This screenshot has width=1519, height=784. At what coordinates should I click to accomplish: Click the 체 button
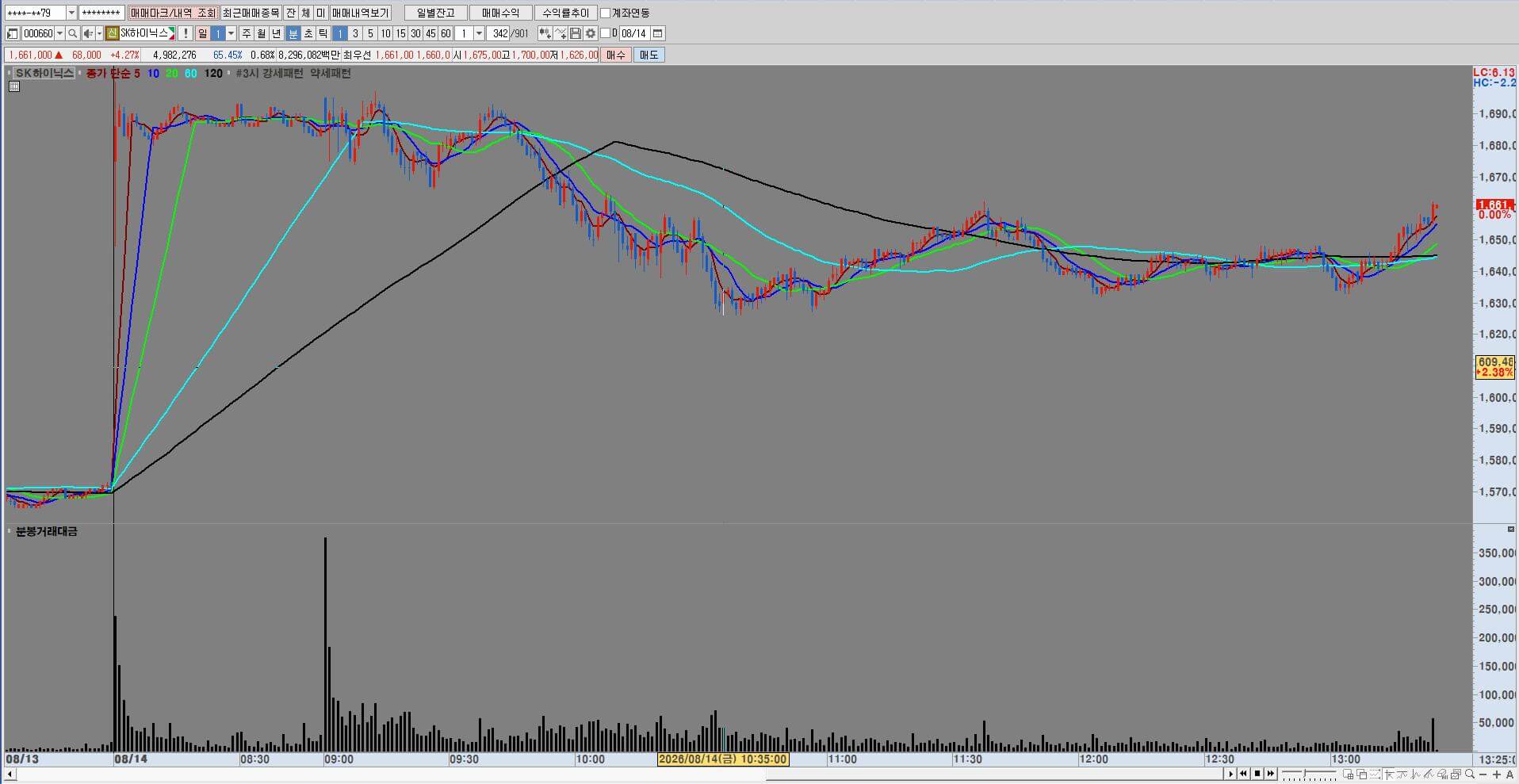pos(305,13)
